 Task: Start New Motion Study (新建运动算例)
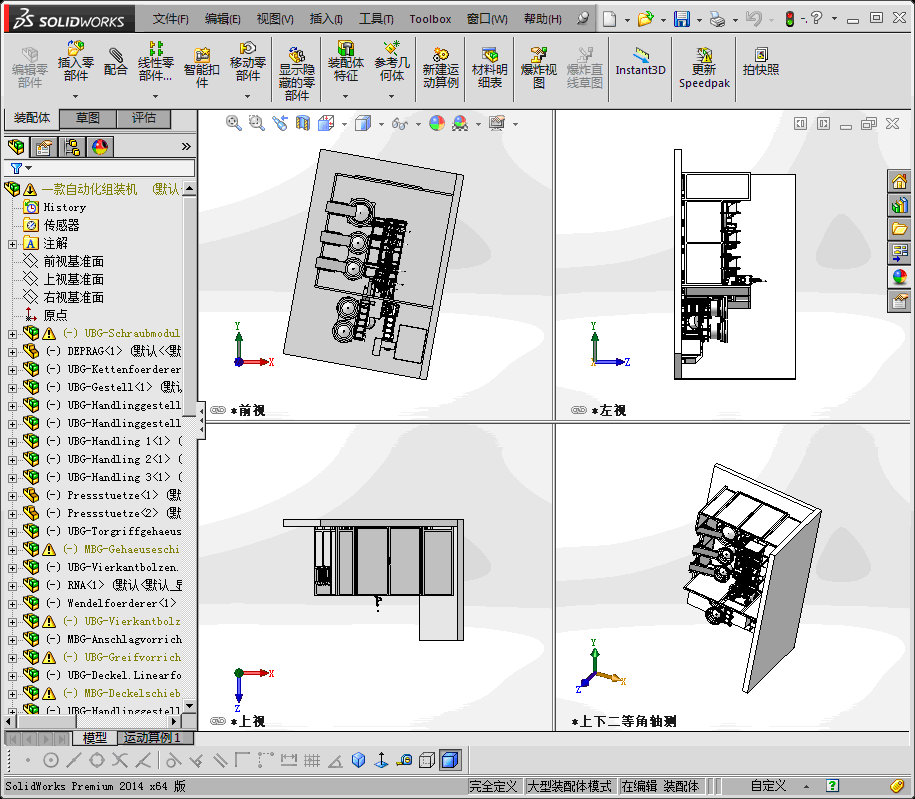441,67
